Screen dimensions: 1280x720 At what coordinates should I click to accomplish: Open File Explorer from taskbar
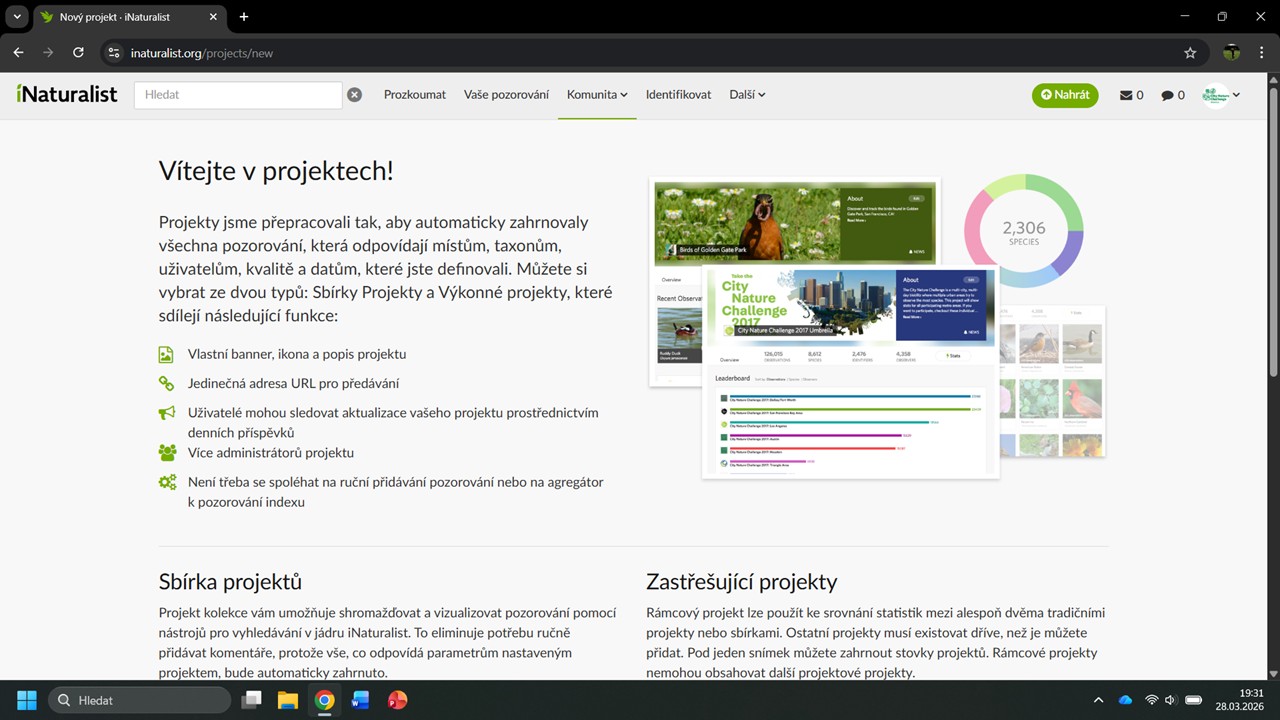pos(288,700)
